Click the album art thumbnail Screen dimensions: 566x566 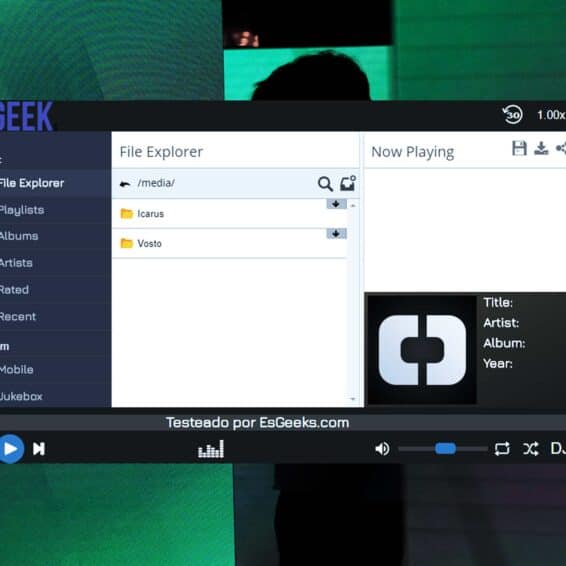[x=422, y=350]
